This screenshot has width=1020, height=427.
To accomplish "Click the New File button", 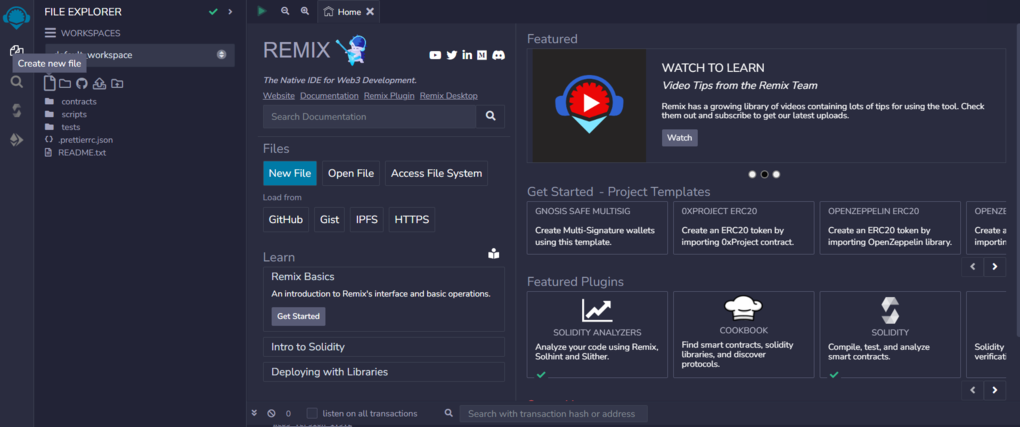I will coord(289,173).
